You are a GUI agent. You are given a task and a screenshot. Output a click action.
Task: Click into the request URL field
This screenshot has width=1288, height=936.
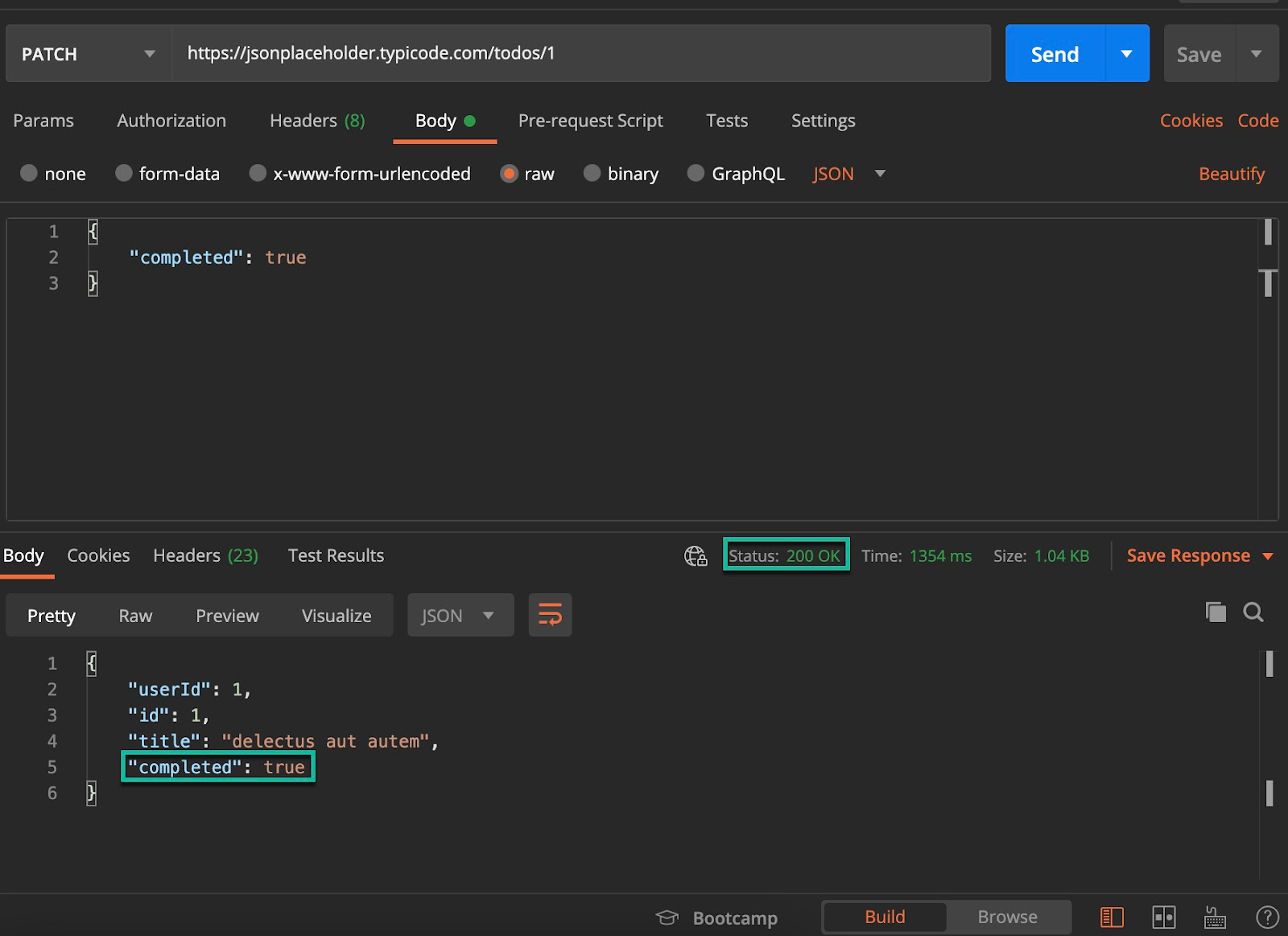point(580,54)
